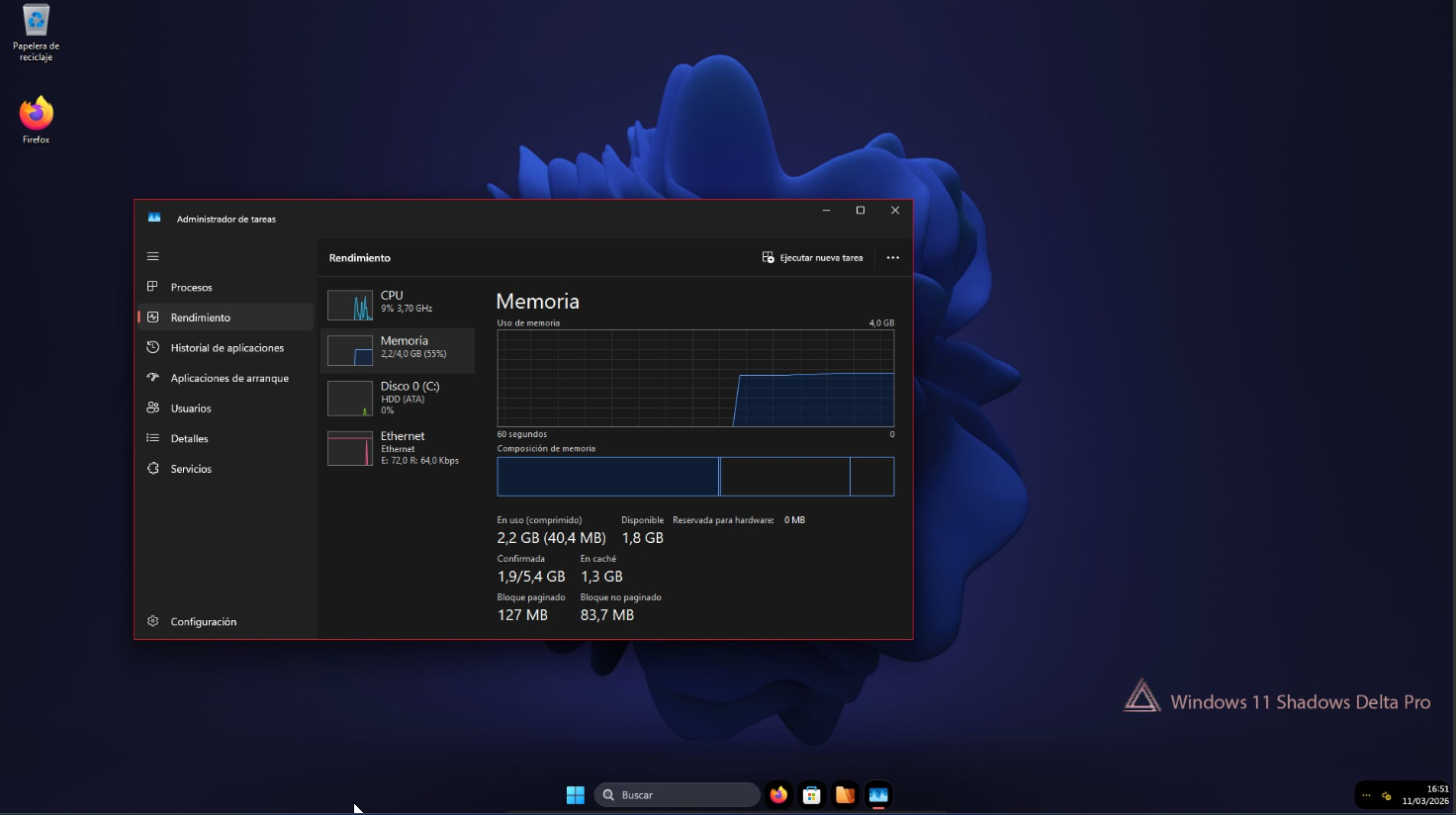The width and height of the screenshot is (1456, 815).
Task: Click Ejecutar nueva tarea button
Action: pyautogui.click(x=812, y=257)
